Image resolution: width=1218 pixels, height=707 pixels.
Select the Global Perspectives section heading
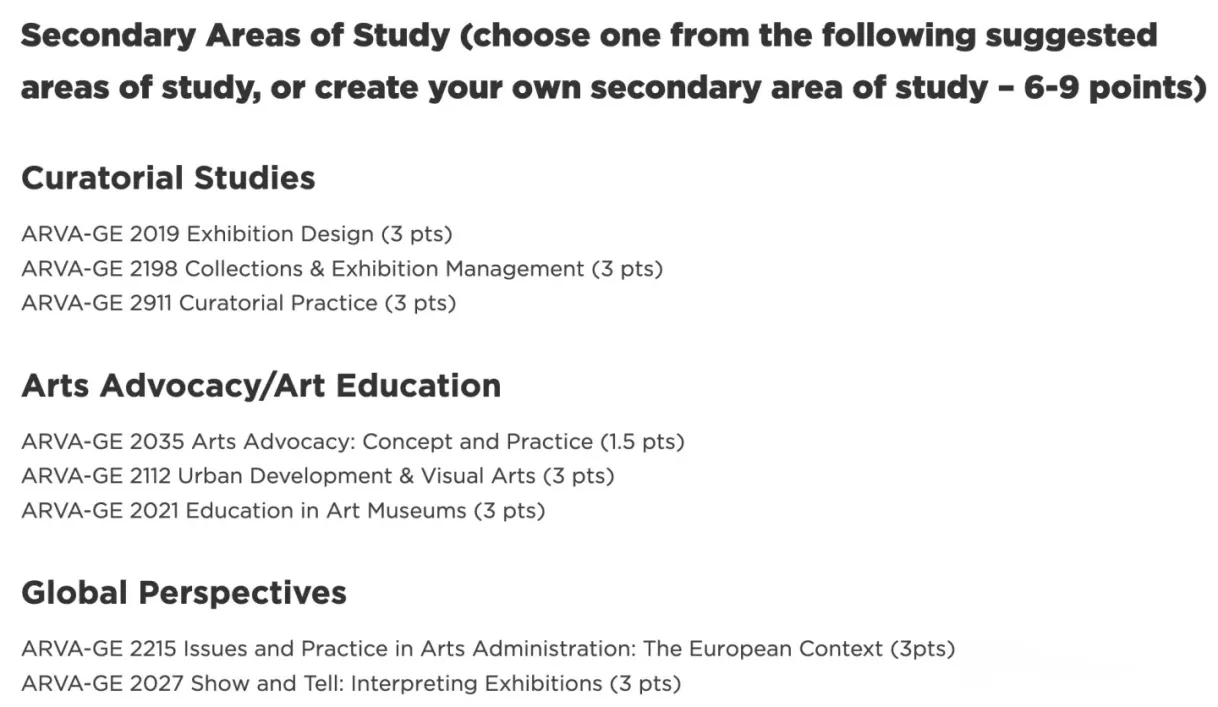(184, 593)
